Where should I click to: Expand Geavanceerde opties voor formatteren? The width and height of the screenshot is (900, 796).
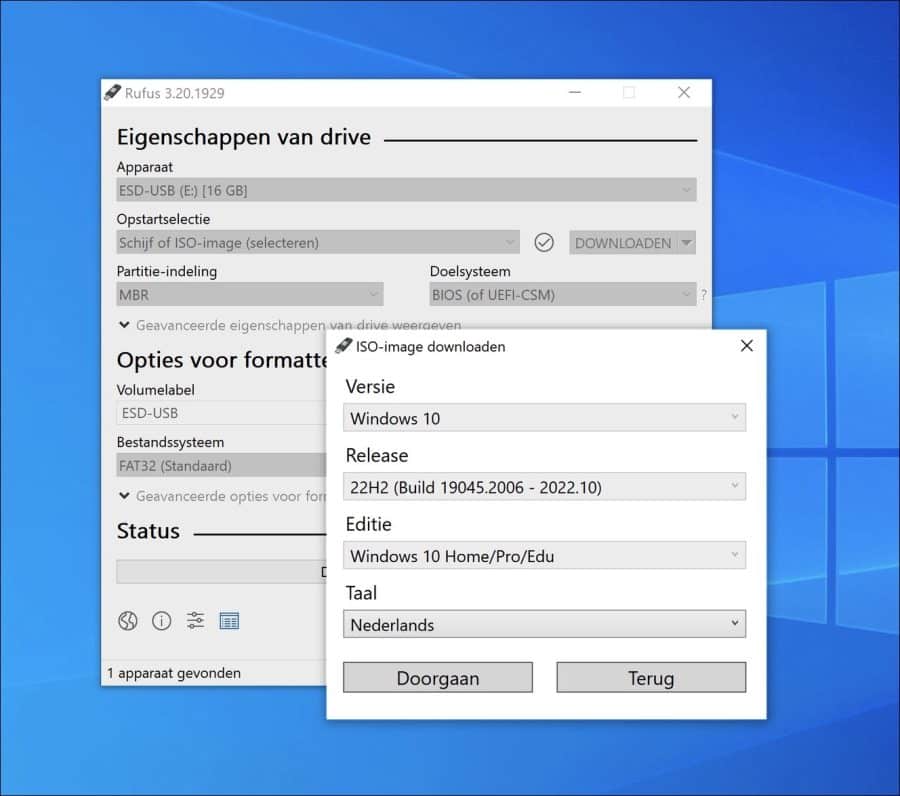222,496
